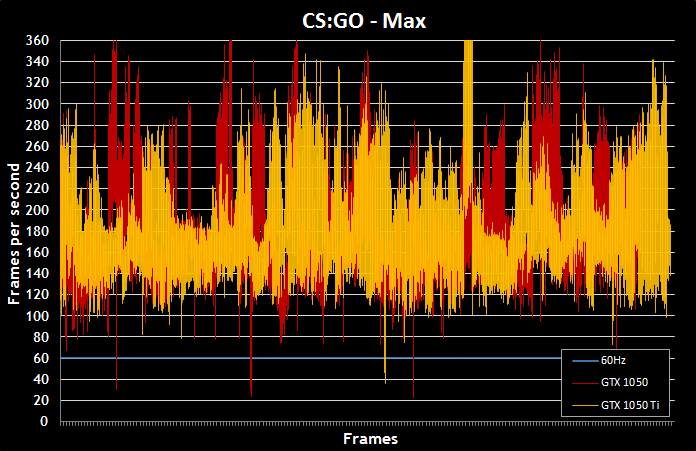Click the blue 60Hz reference line in the chart
696x451 pixels.
point(311,358)
